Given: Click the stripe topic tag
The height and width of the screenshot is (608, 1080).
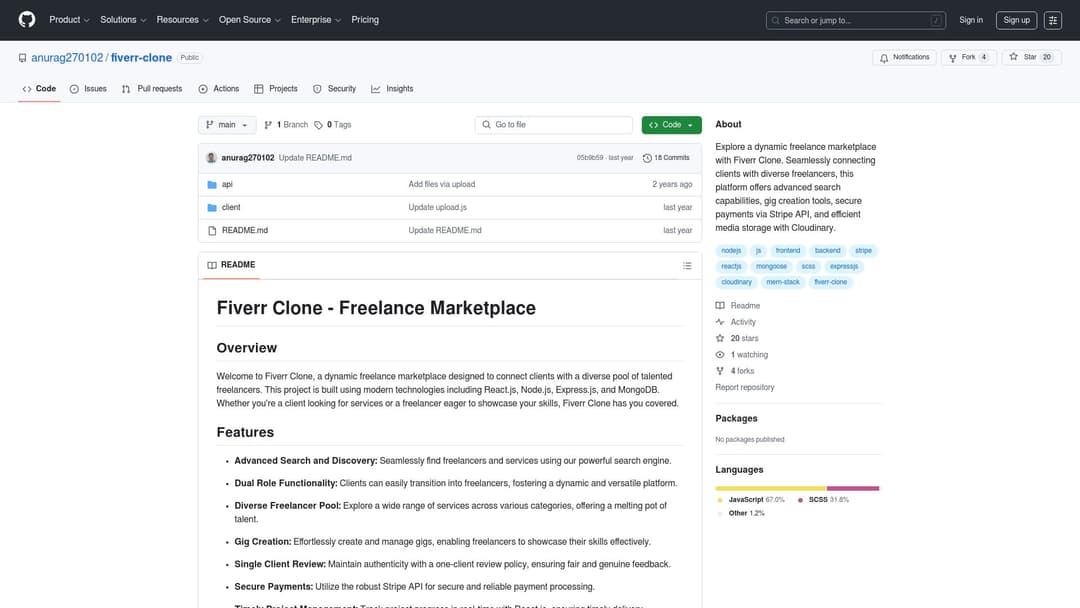Looking at the screenshot, I should click(863, 251).
